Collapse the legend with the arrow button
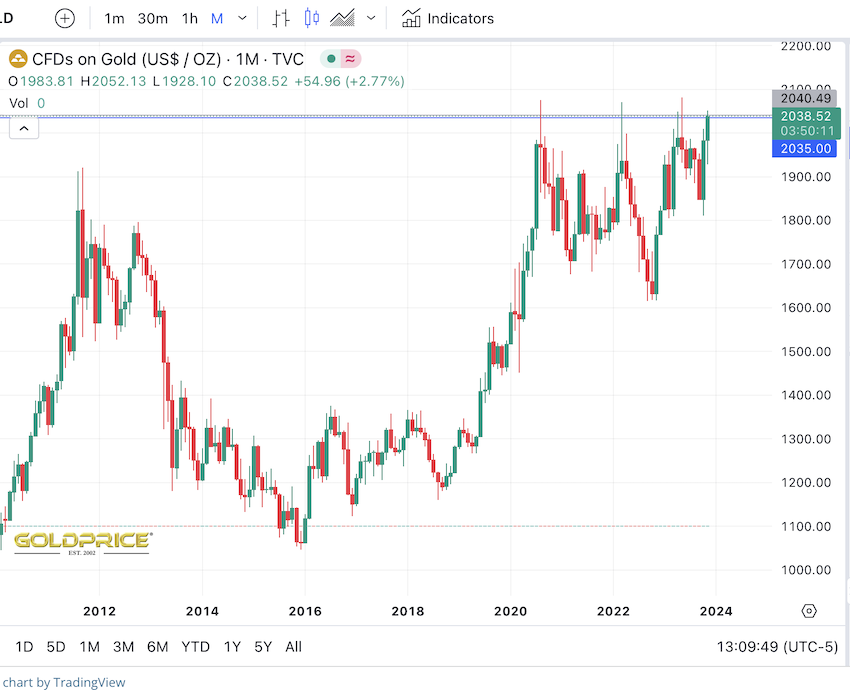This screenshot has width=850, height=690. coord(24,126)
